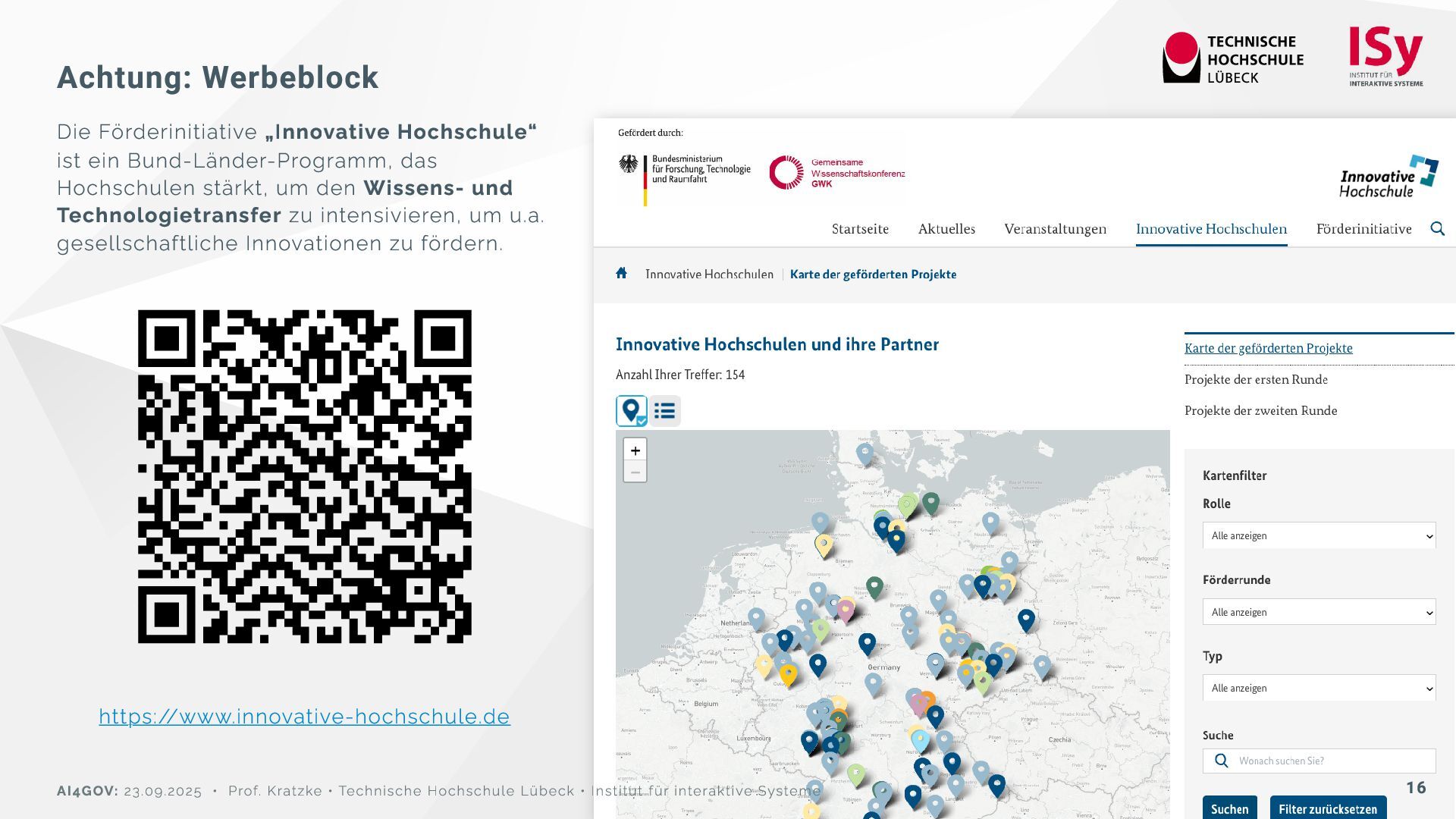Expand the Typ dropdown

point(1319,688)
